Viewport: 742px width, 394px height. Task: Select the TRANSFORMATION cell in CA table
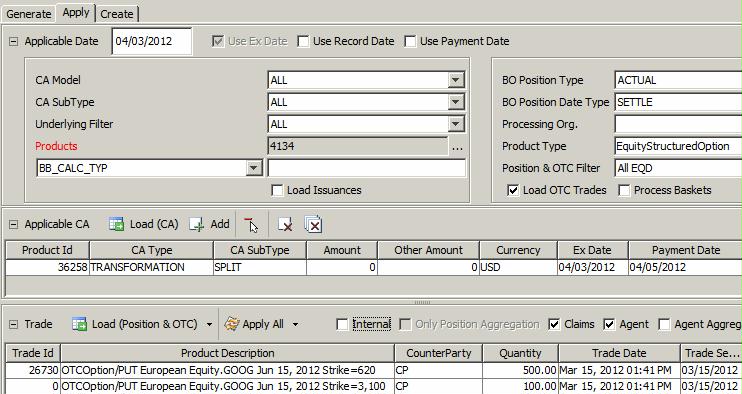point(151,267)
